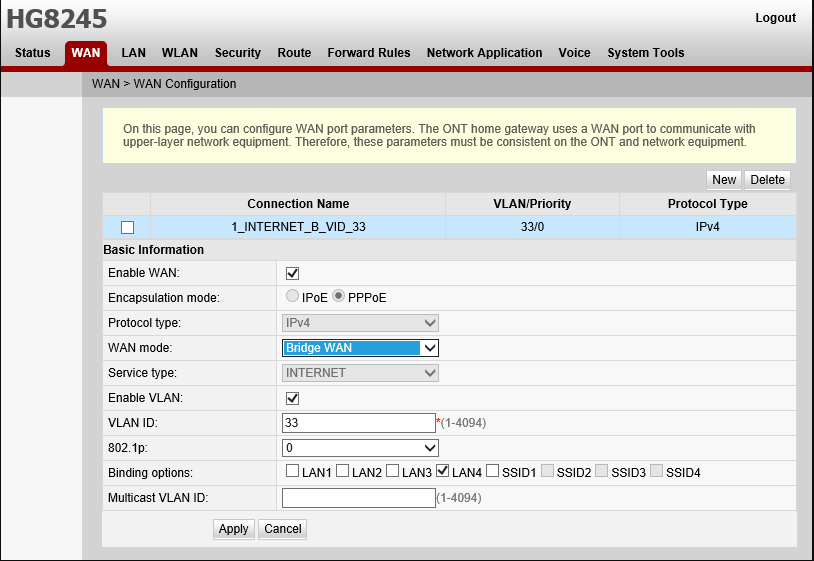This screenshot has height=561, width=814.
Task: Select the 1_INTERNET_B_VID_33 row checkbox
Action: point(127,227)
